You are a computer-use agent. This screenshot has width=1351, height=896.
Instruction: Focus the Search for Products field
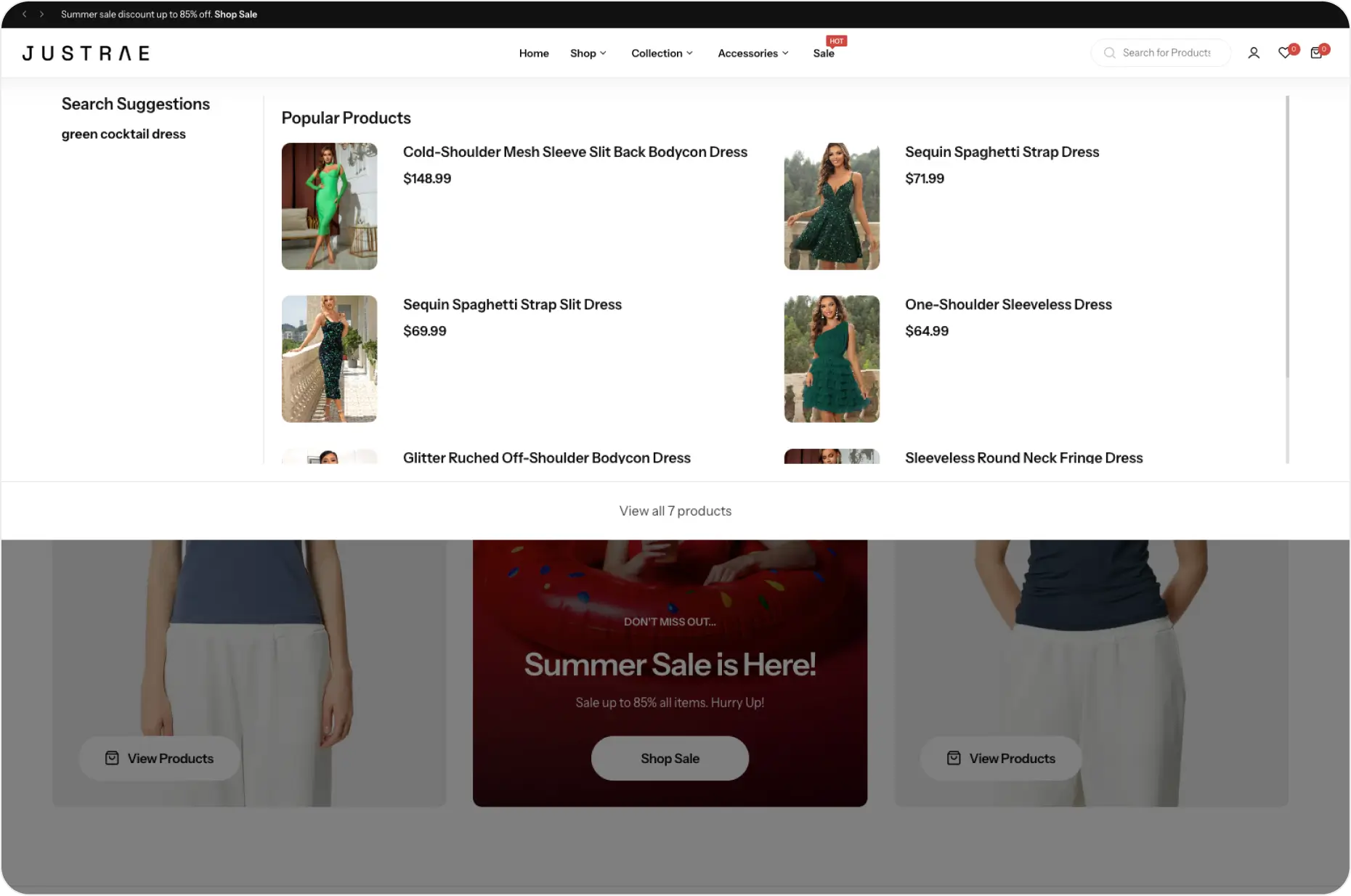point(1167,53)
